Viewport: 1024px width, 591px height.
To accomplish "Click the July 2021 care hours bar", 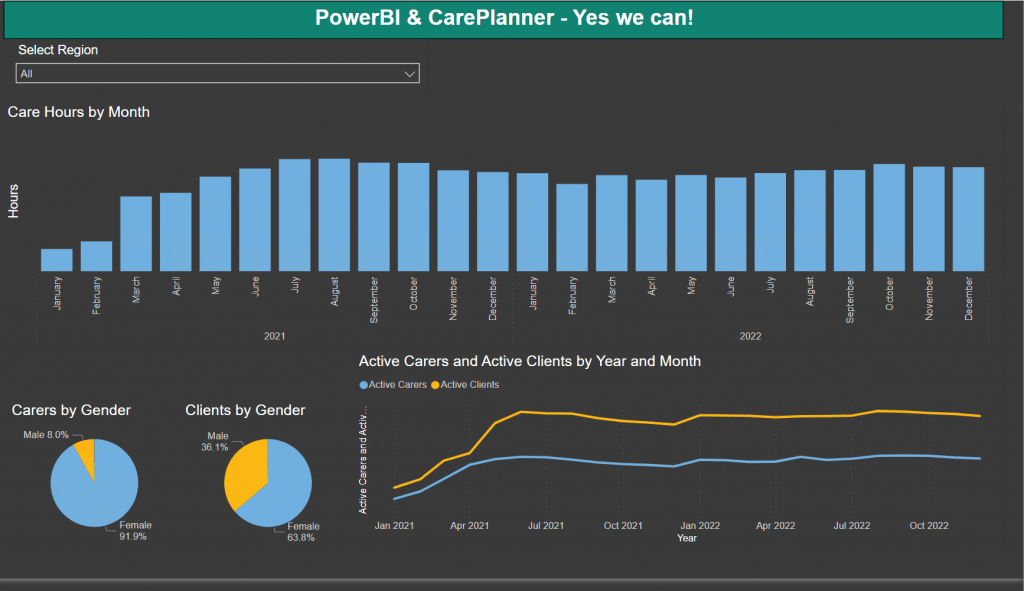I will [x=295, y=215].
